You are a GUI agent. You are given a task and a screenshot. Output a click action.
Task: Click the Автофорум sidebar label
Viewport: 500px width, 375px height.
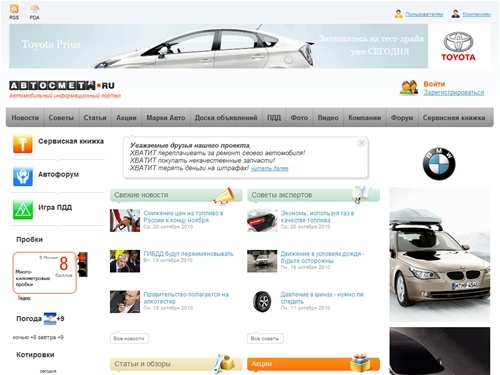[x=59, y=174]
